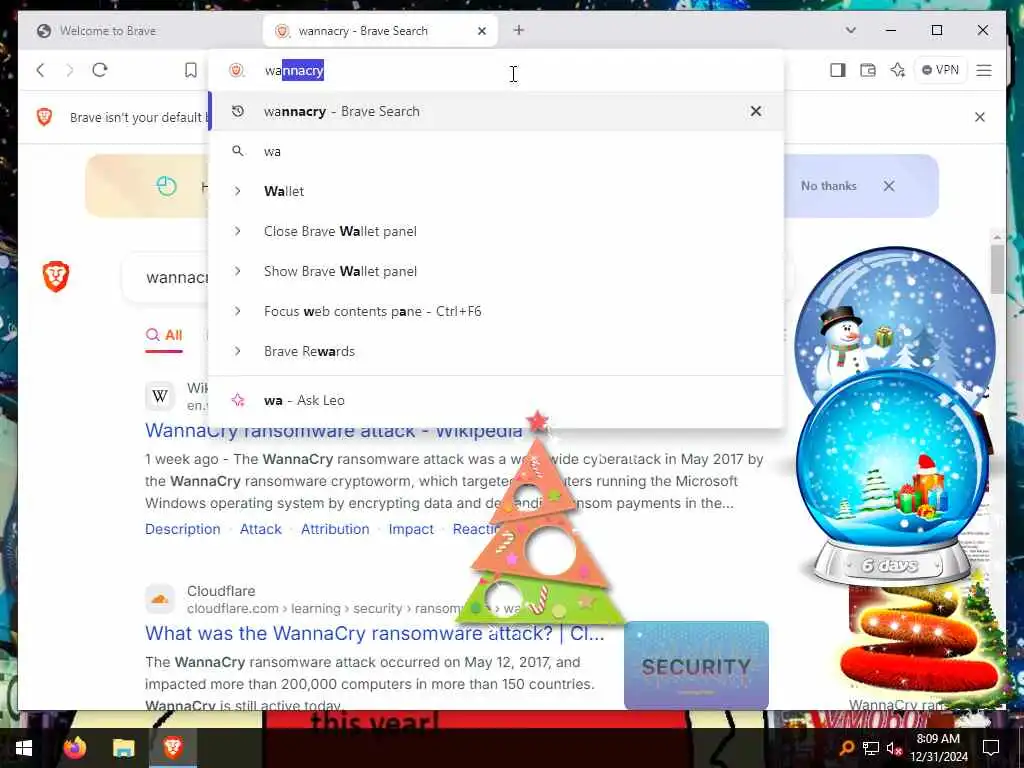Select the Wallet command suggestion
1024x768 pixels.
(x=496, y=191)
